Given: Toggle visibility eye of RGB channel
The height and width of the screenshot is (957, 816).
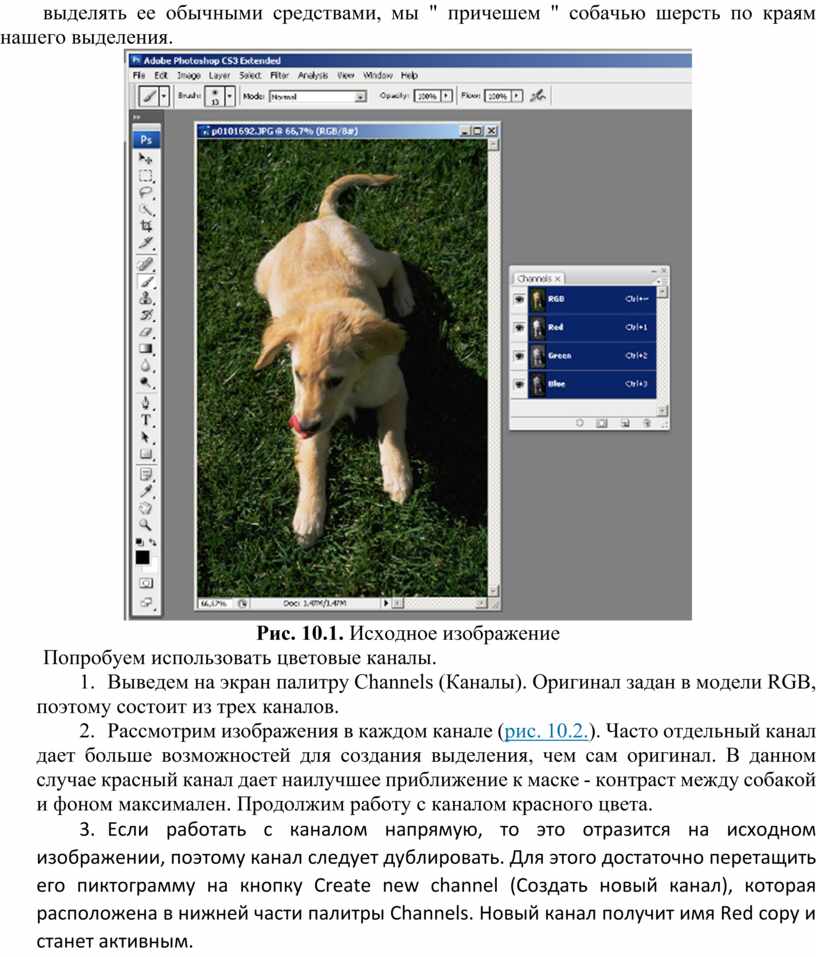Looking at the screenshot, I should pyautogui.click(x=519, y=299).
